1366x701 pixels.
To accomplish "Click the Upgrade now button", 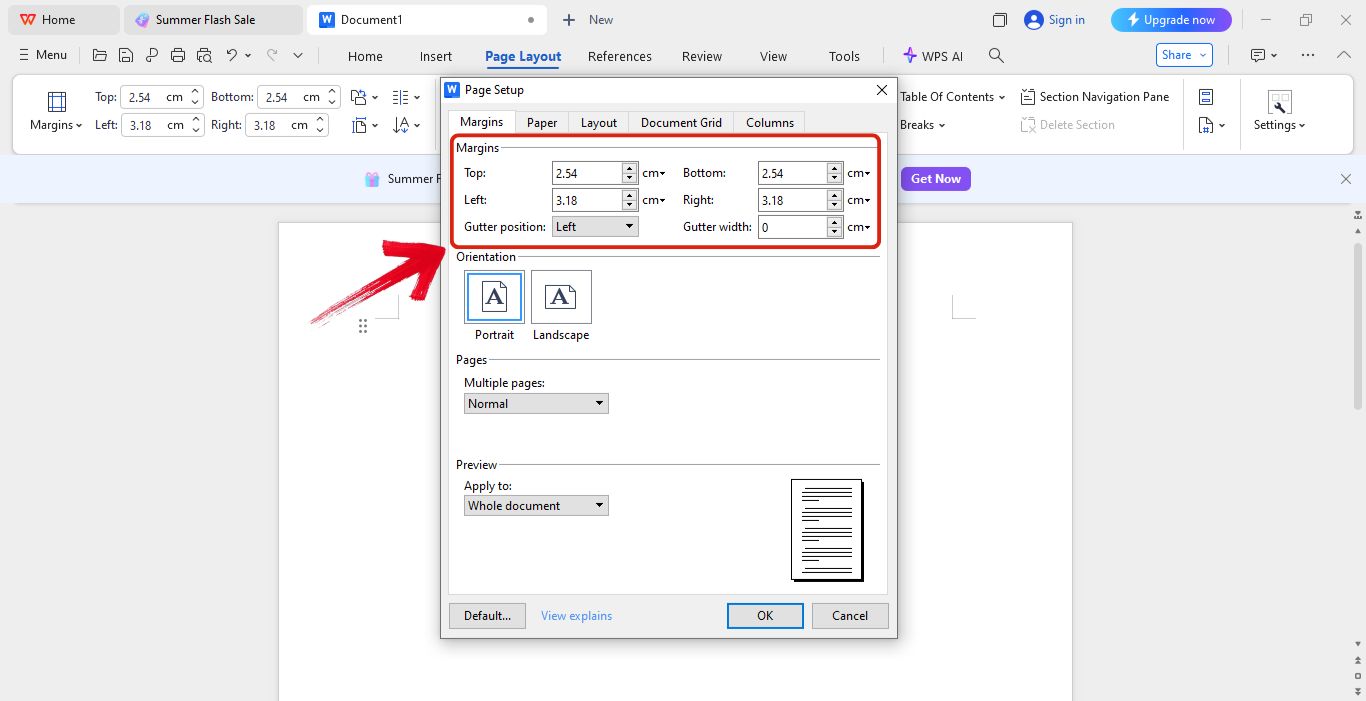I will [x=1171, y=20].
